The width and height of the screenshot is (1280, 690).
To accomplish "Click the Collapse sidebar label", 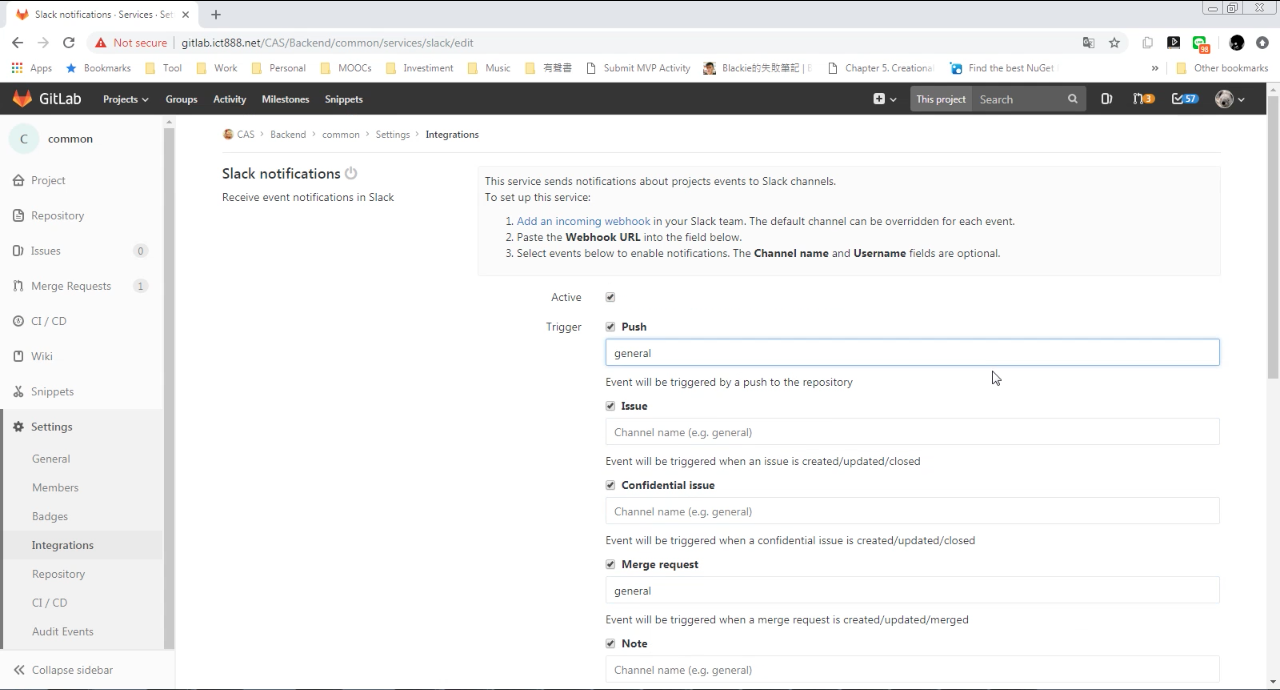I will [x=72, y=670].
